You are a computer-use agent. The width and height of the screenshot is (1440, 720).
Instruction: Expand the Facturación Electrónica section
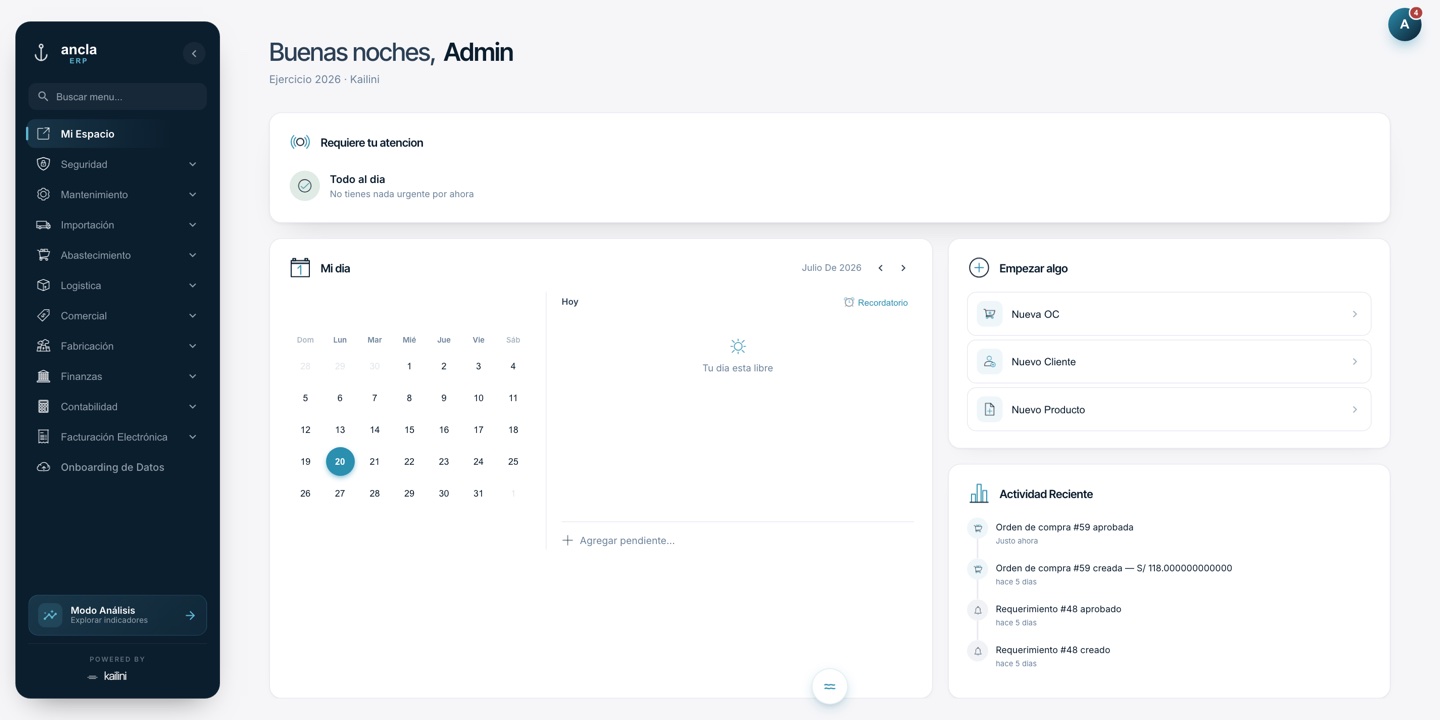click(117, 437)
